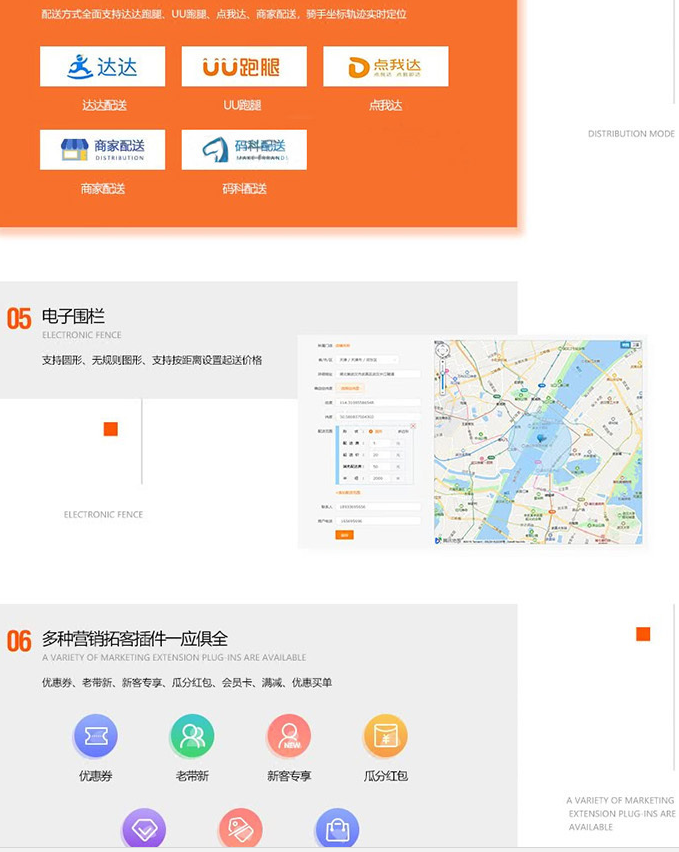
Task: Click the Tencent map logo at map corner
Action: (x=447, y=540)
